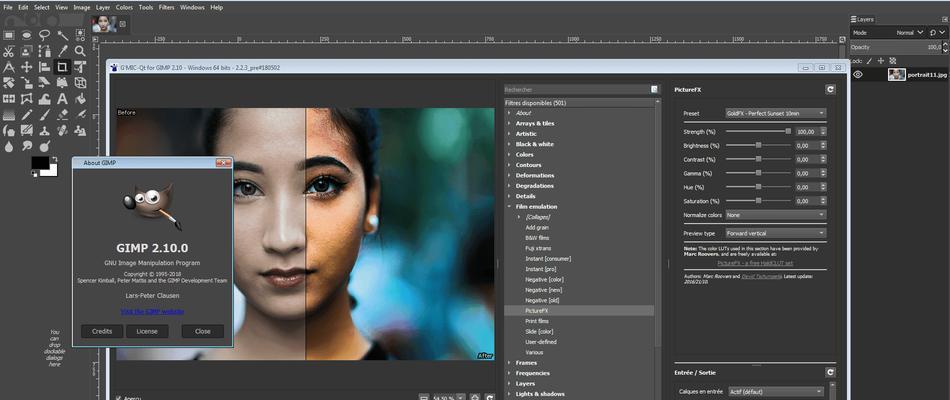Toggle visibility of portrait11.jpg layer
The image size is (950, 400).
(x=858, y=75)
